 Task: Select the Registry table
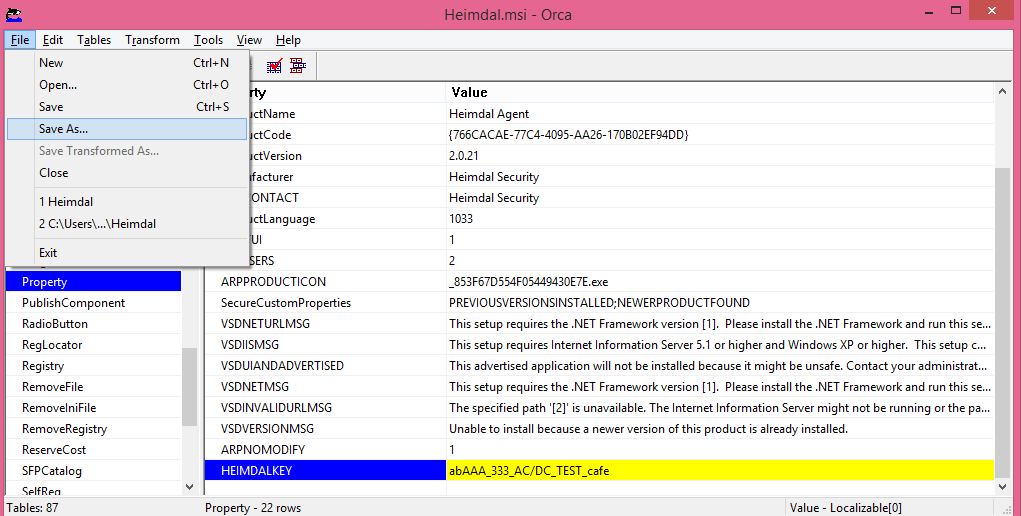coord(93,366)
